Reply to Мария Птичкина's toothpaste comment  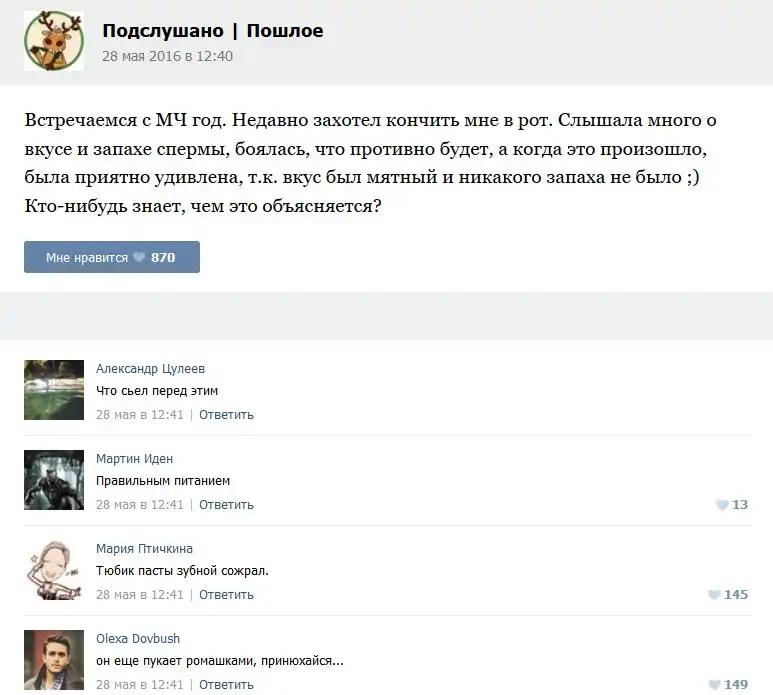point(226,595)
